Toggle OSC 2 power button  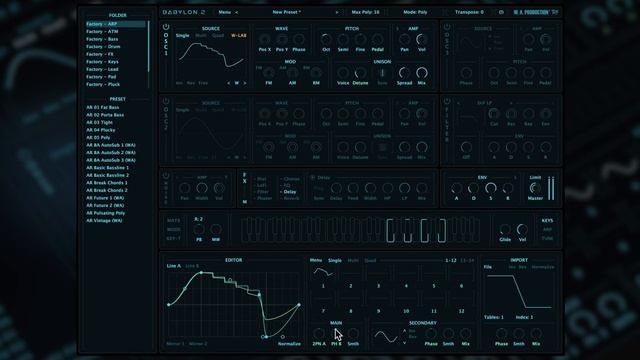(x=166, y=101)
